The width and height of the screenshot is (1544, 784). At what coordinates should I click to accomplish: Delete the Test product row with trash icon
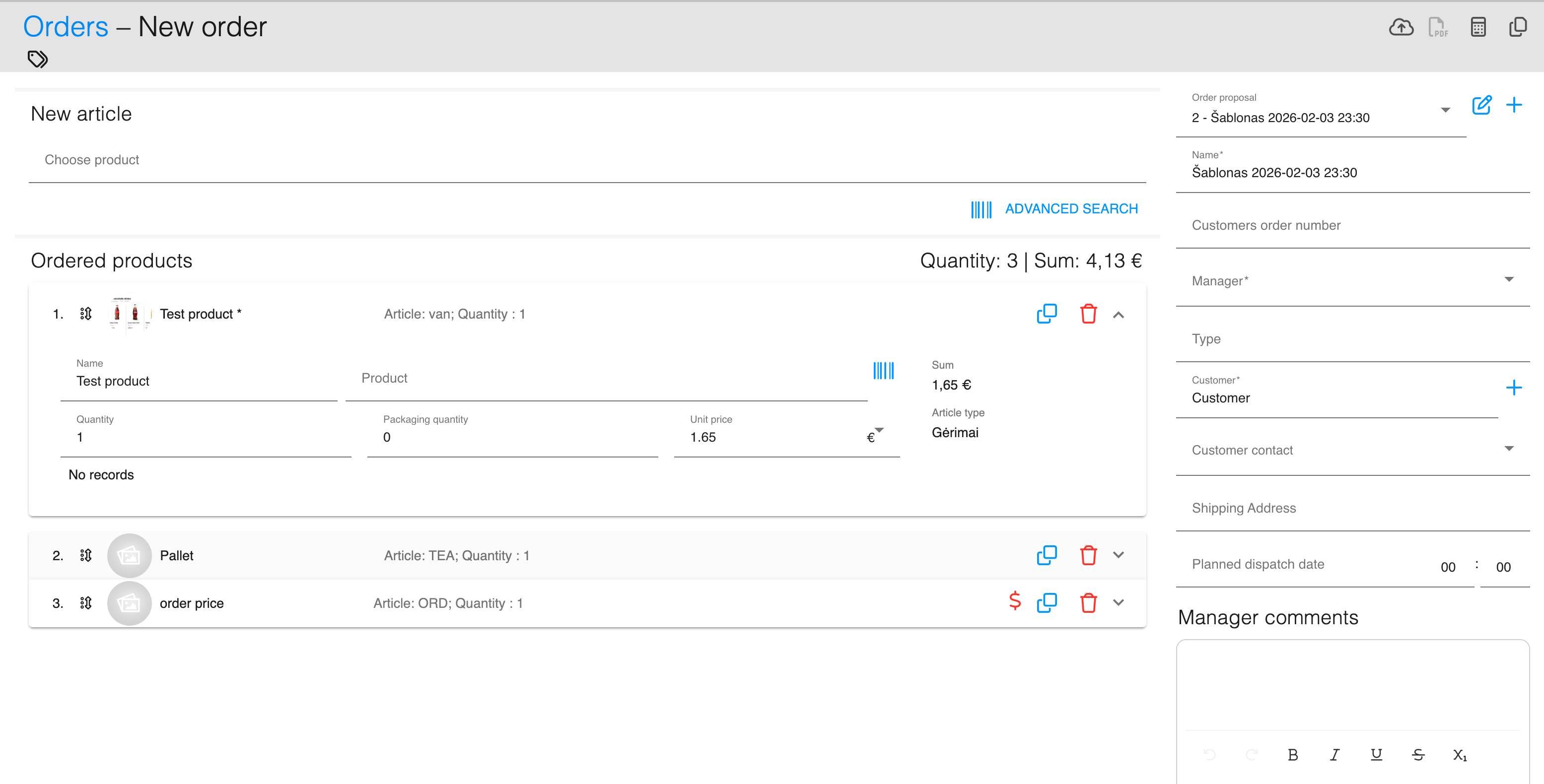coord(1088,314)
